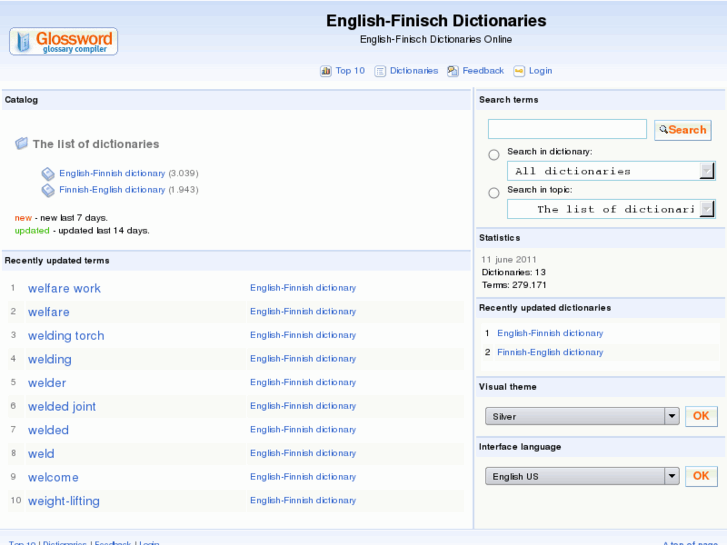Open the term welding torch
This screenshot has height=545, width=727.
coord(66,336)
